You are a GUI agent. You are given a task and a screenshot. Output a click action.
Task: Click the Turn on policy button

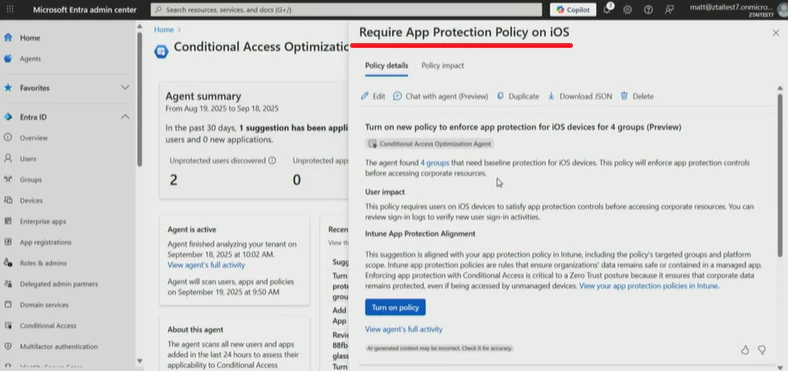[396, 307]
